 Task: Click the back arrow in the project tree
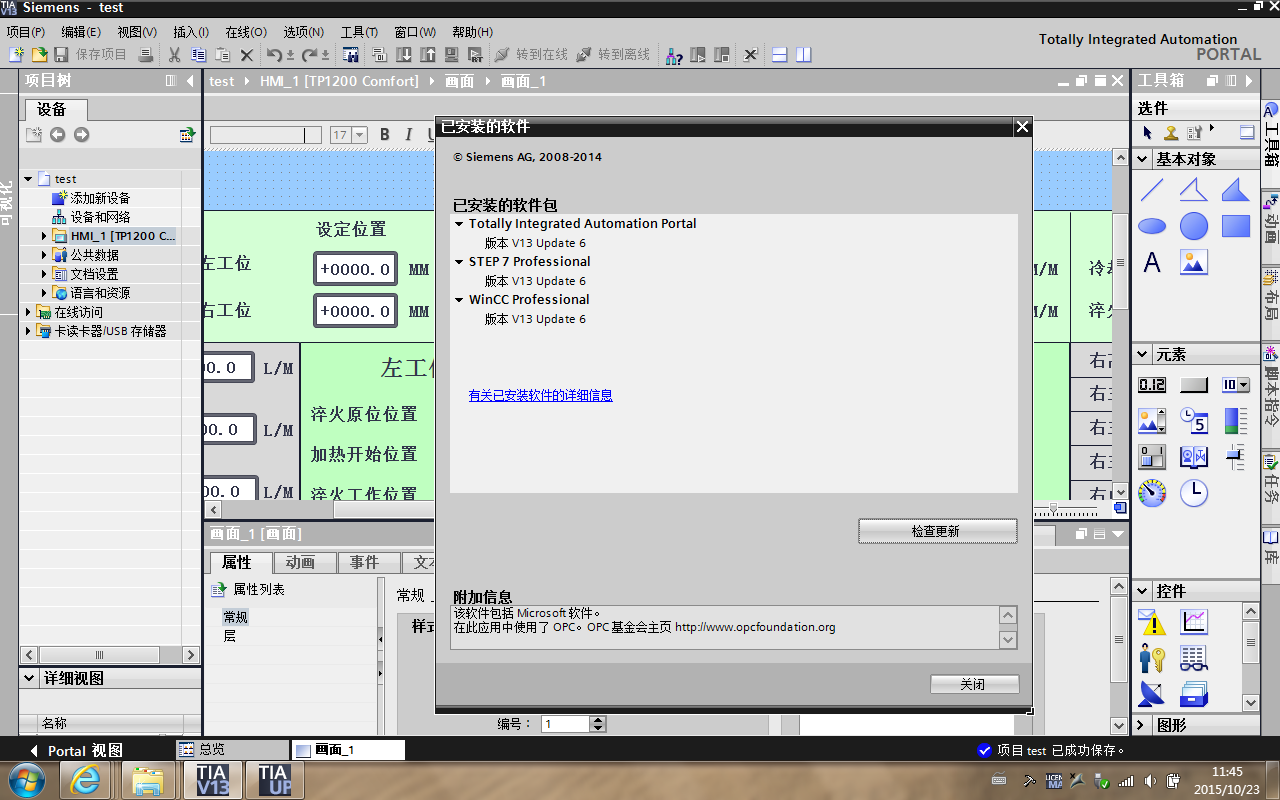[x=57, y=134]
